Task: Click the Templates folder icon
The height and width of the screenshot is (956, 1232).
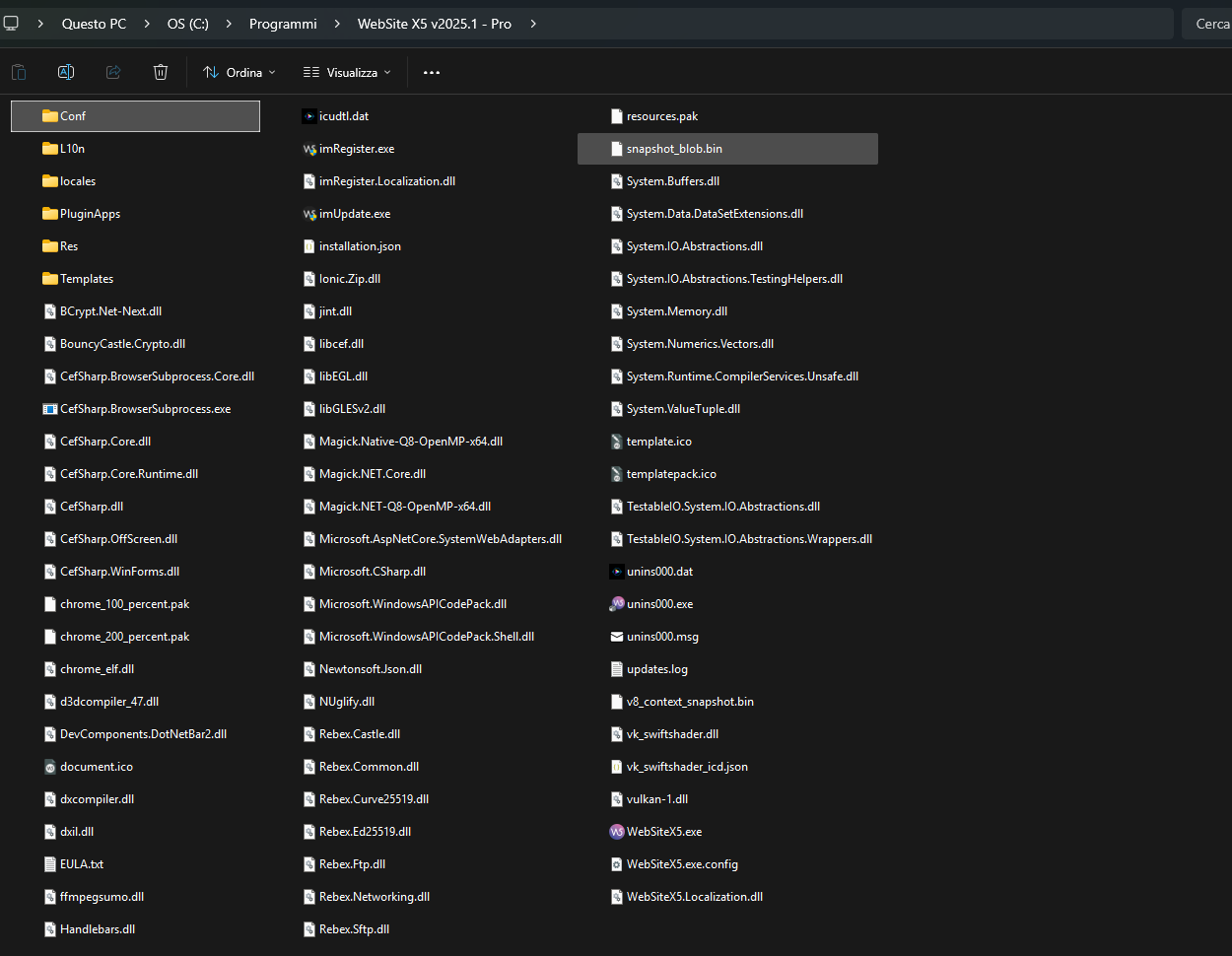Action: pos(50,279)
